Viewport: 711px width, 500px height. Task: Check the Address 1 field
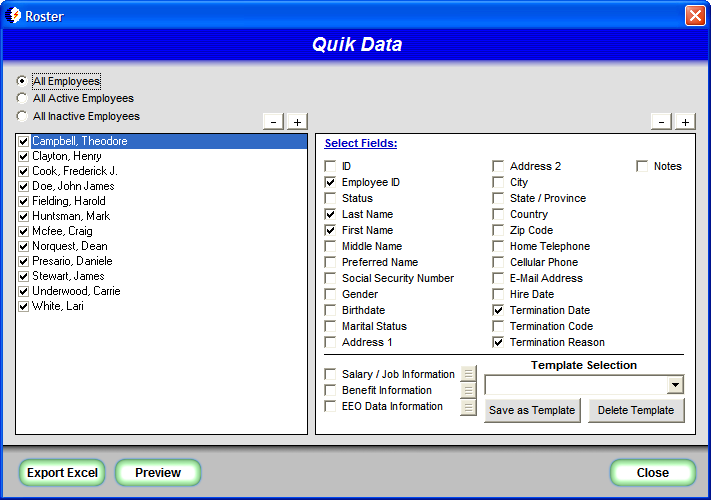point(330,342)
